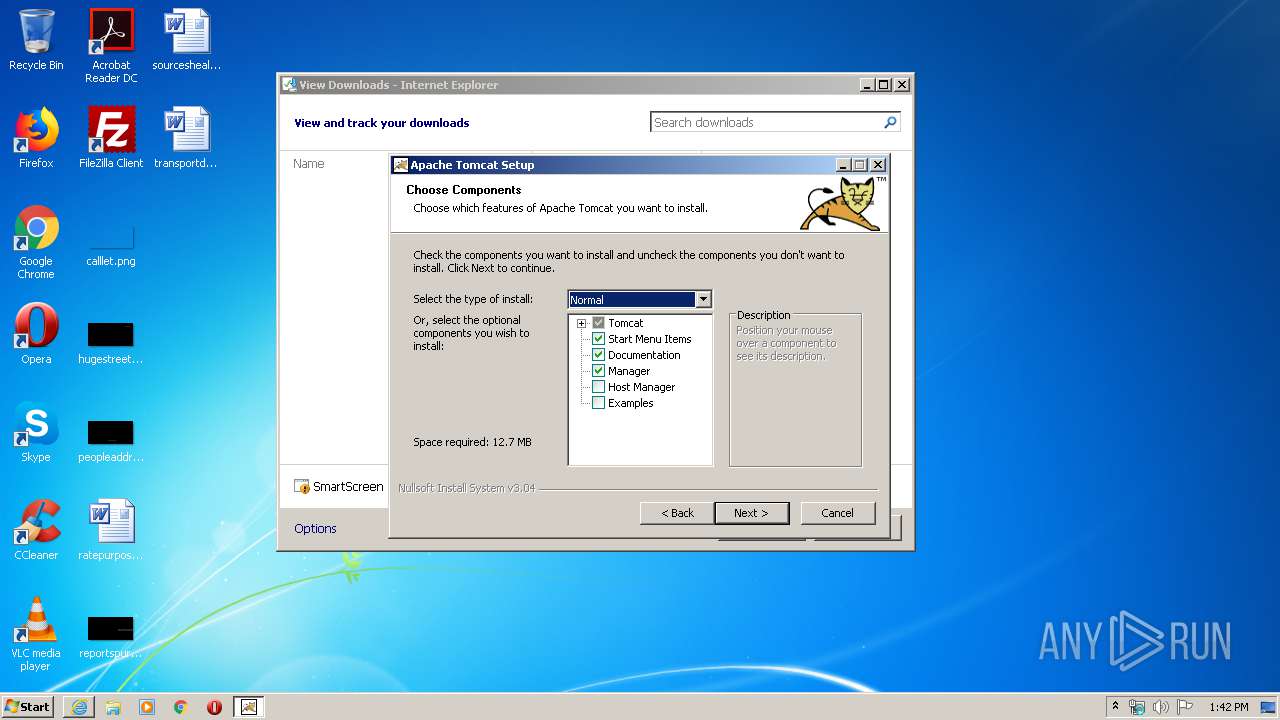This screenshot has height=720, width=1280.
Task: Launch Google Chrome desktop shortcut
Action: pos(36,242)
